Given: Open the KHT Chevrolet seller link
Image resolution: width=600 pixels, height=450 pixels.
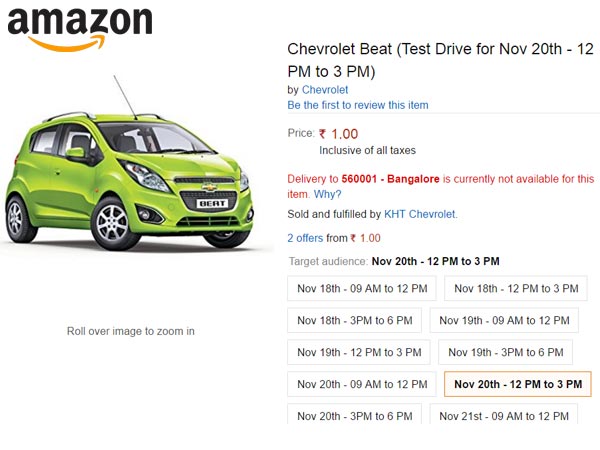Looking at the screenshot, I should coord(421,214).
